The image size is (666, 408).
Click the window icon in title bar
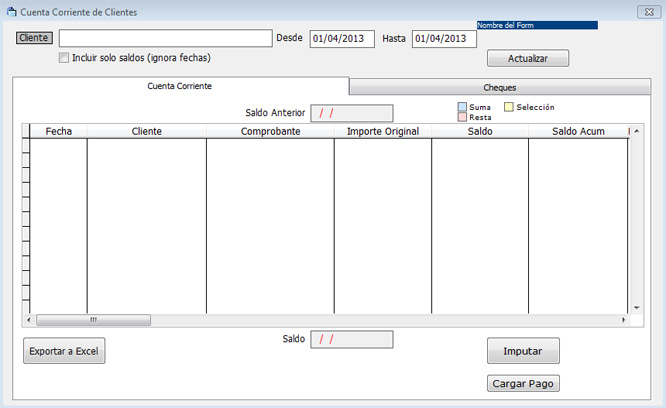(x=12, y=12)
